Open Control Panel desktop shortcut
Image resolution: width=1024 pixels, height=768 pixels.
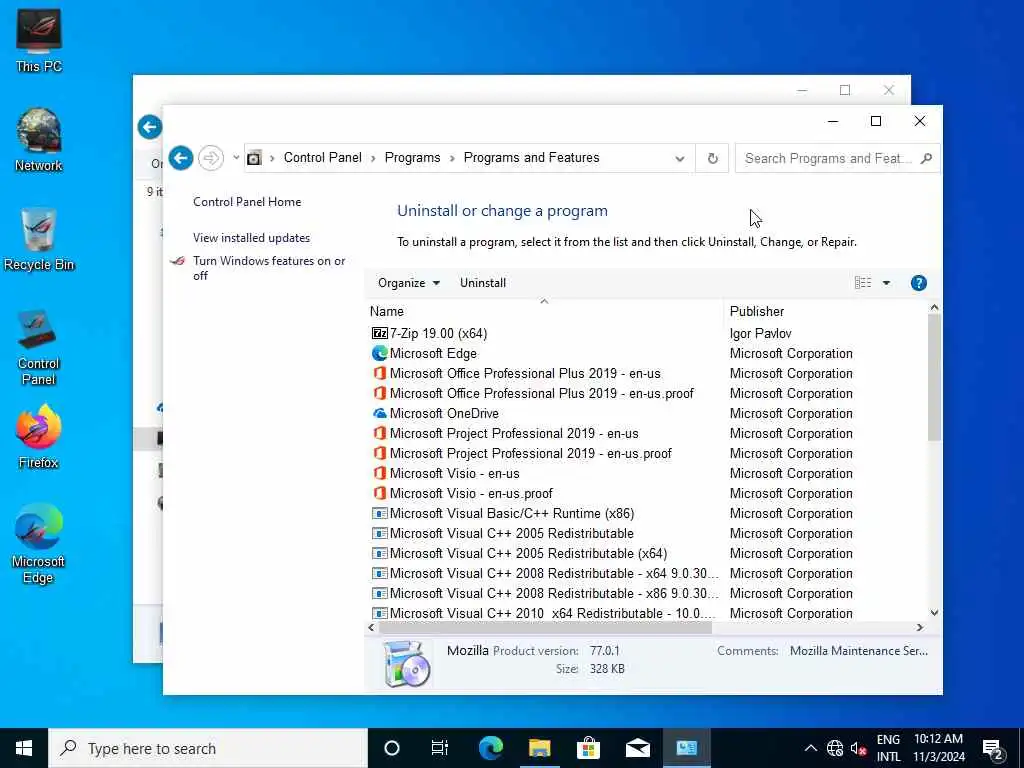tap(39, 347)
